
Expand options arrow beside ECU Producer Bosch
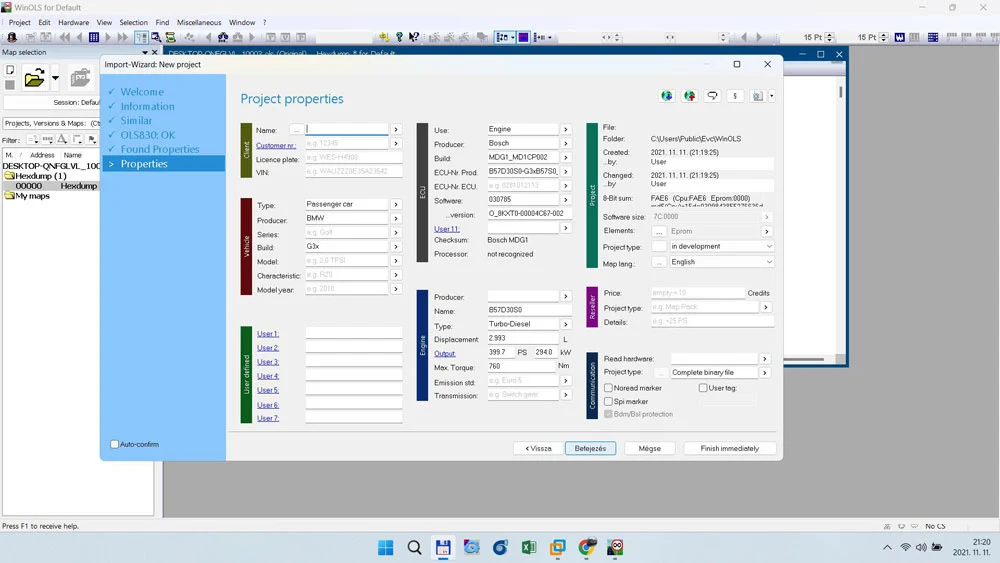tap(566, 143)
